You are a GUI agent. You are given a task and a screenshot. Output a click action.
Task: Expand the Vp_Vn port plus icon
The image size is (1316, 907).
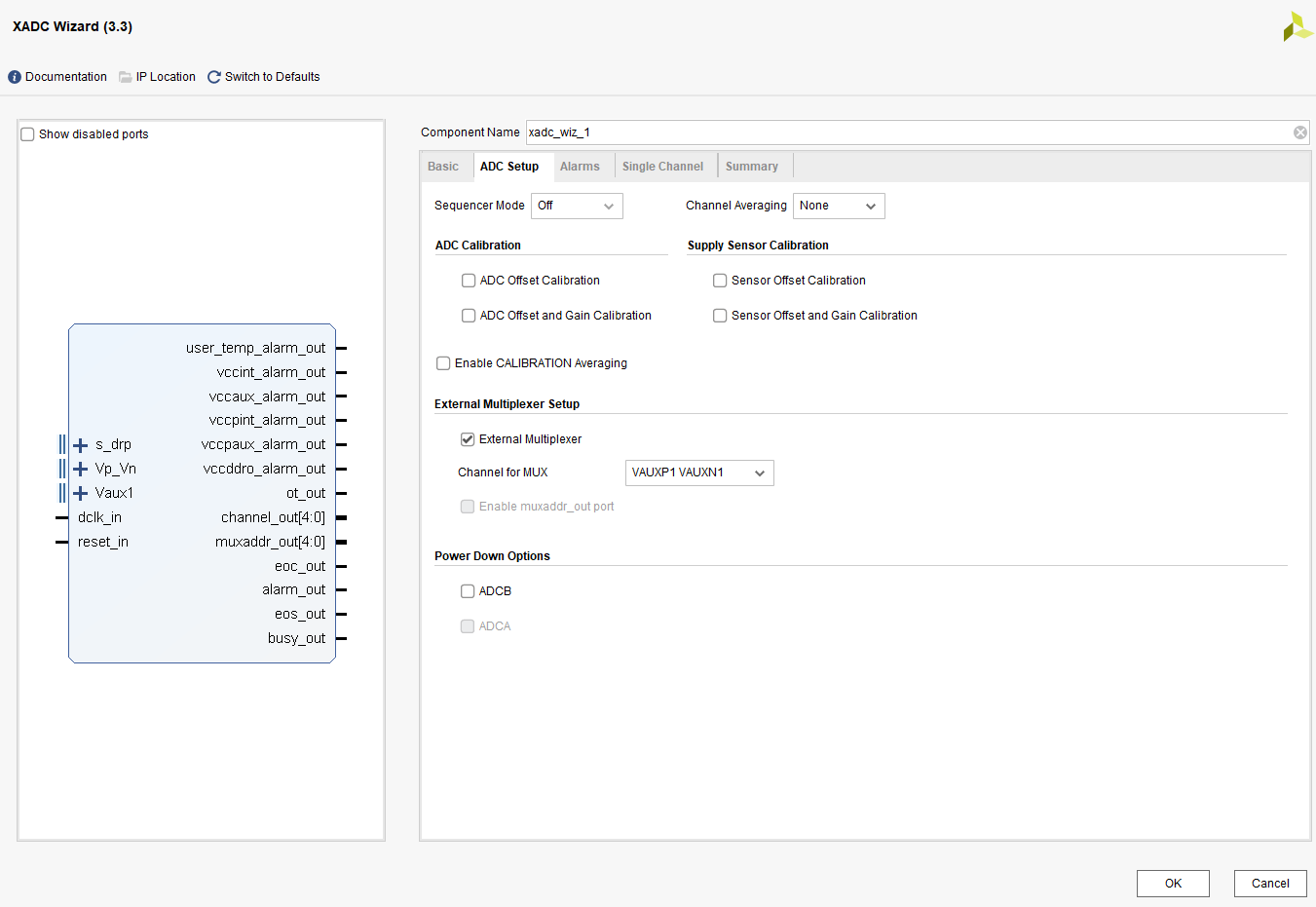click(x=81, y=470)
